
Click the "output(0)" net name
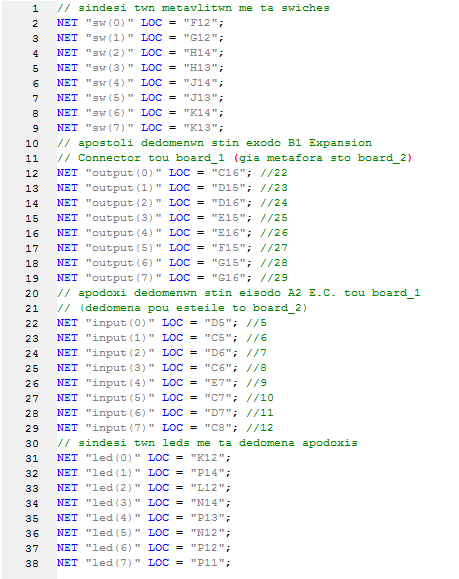[123, 173]
